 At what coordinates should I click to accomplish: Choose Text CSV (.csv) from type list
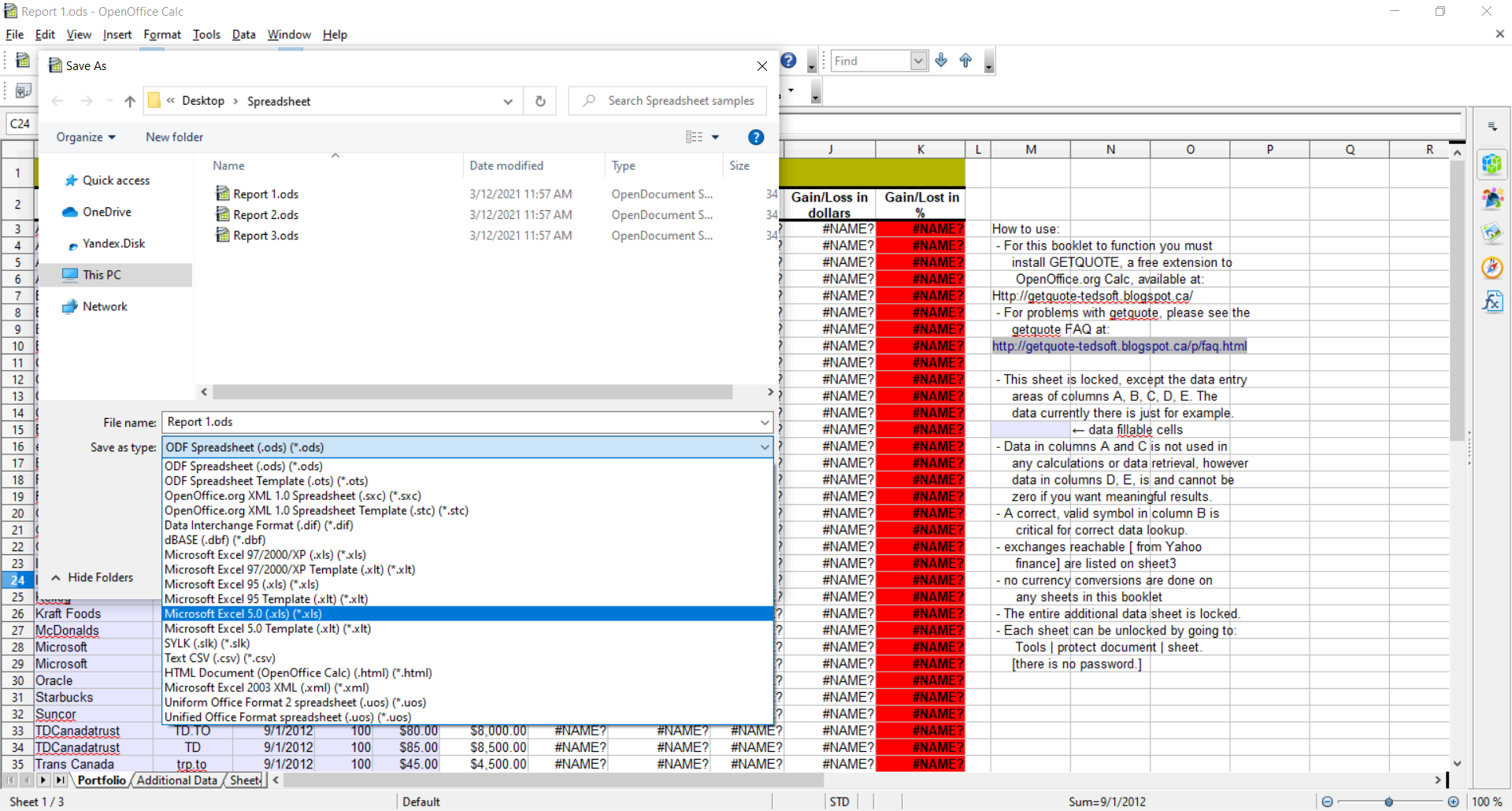coord(220,658)
